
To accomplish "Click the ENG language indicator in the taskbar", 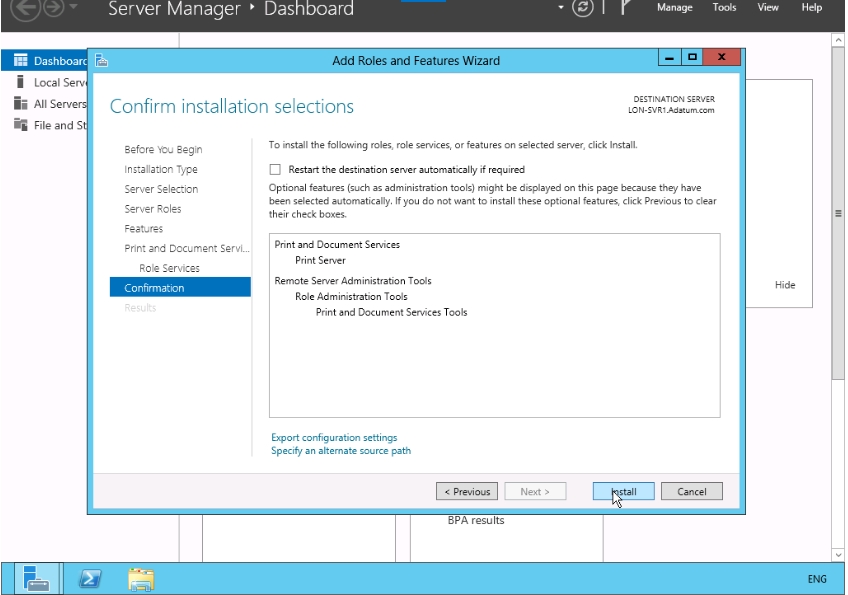I will [817, 579].
